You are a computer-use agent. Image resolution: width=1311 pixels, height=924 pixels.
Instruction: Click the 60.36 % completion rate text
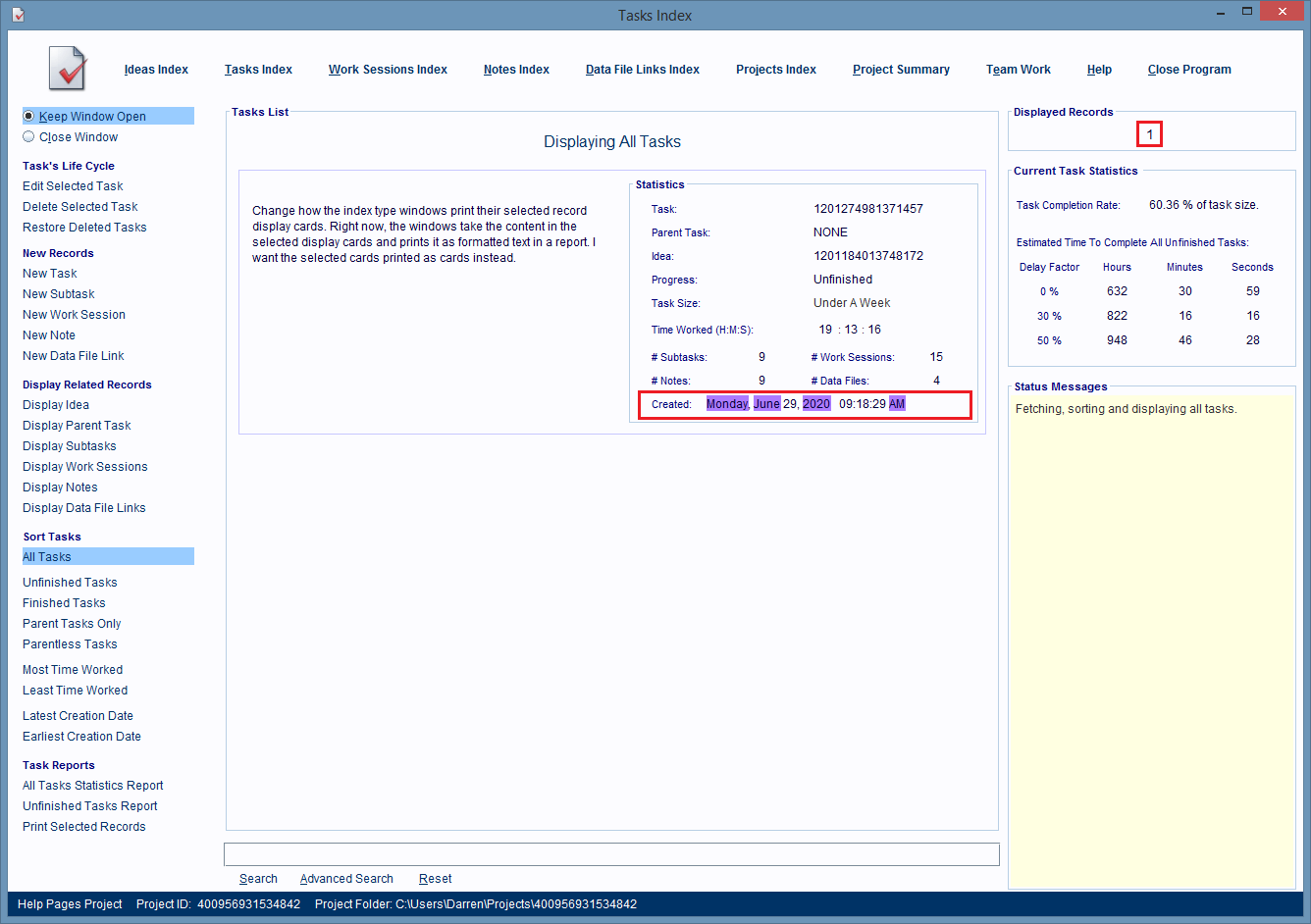tap(1204, 205)
